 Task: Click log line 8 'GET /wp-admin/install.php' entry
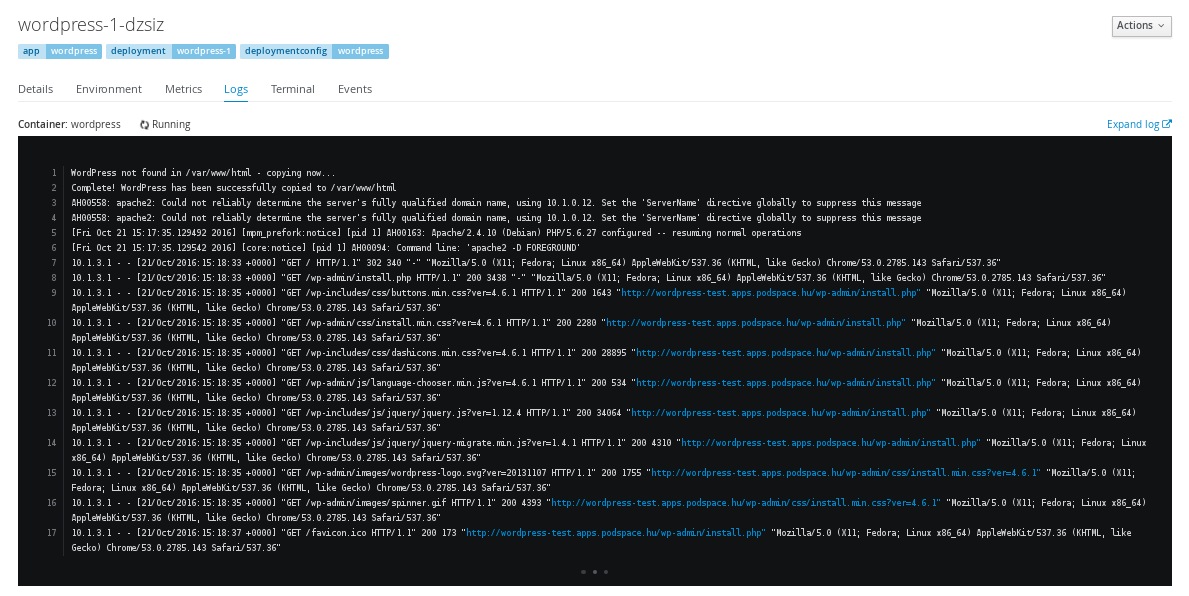coord(588,278)
